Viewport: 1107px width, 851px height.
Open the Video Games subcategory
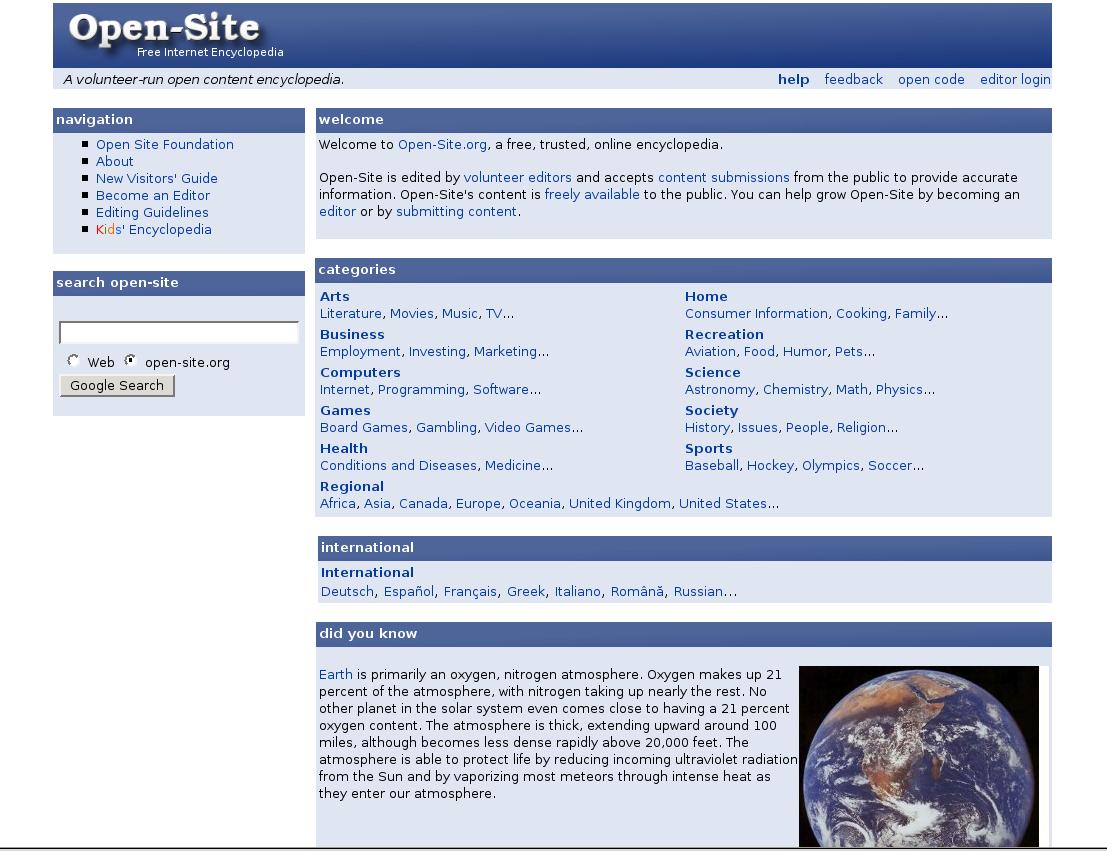pos(527,427)
